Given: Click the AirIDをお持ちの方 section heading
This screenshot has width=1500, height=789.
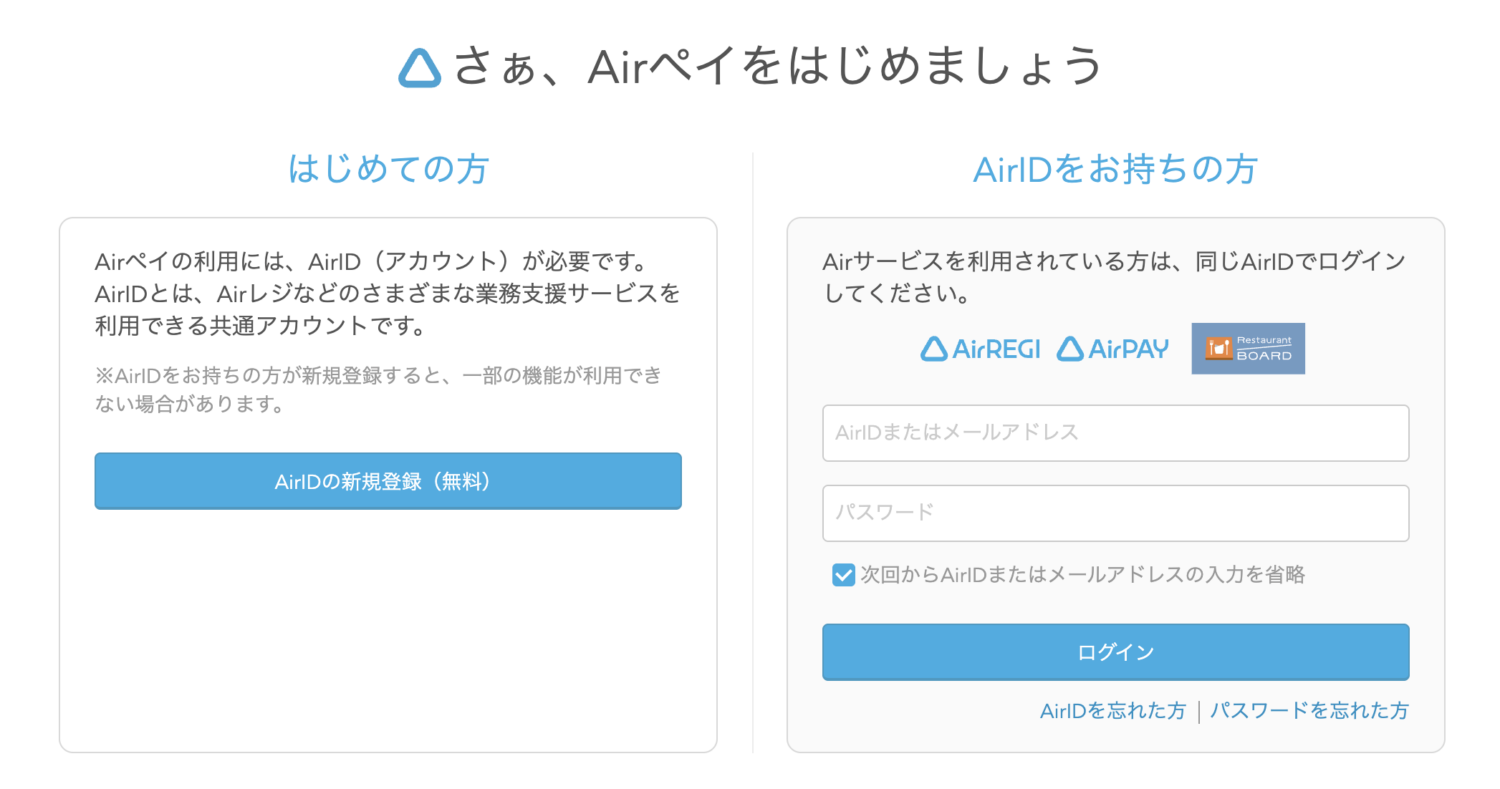Looking at the screenshot, I should point(1115,169).
